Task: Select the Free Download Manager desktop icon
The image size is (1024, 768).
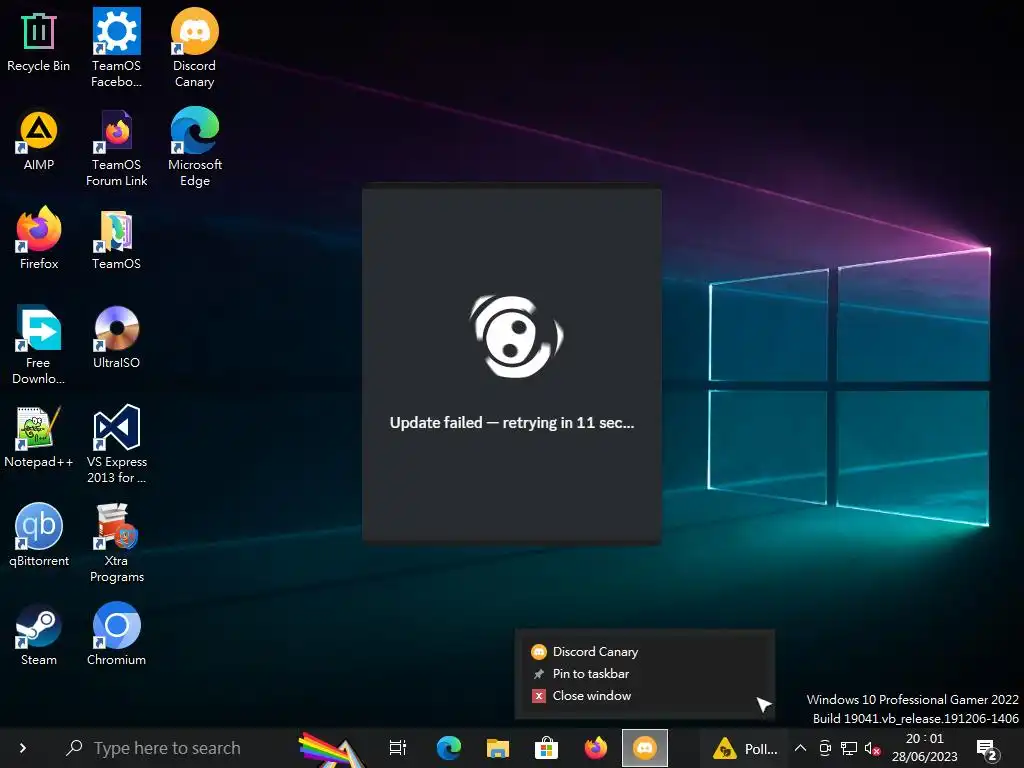Action: tap(39, 345)
